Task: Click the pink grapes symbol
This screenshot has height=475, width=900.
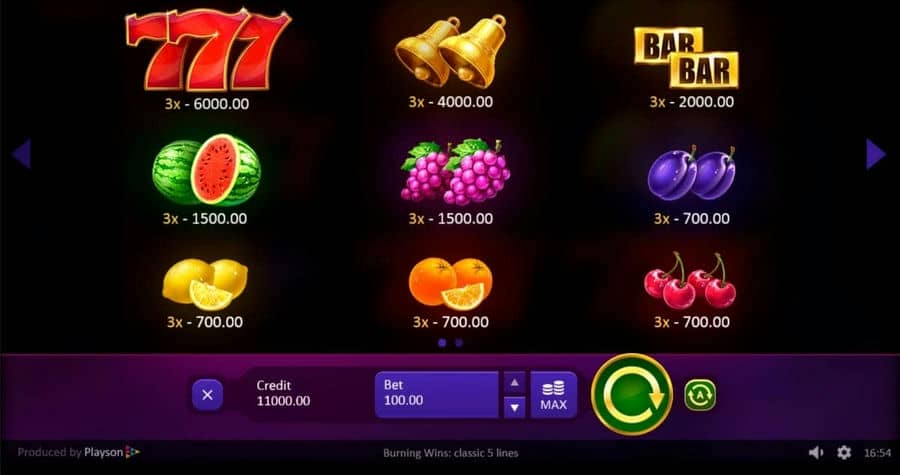Action: pyautogui.click(x=455, y=172)
